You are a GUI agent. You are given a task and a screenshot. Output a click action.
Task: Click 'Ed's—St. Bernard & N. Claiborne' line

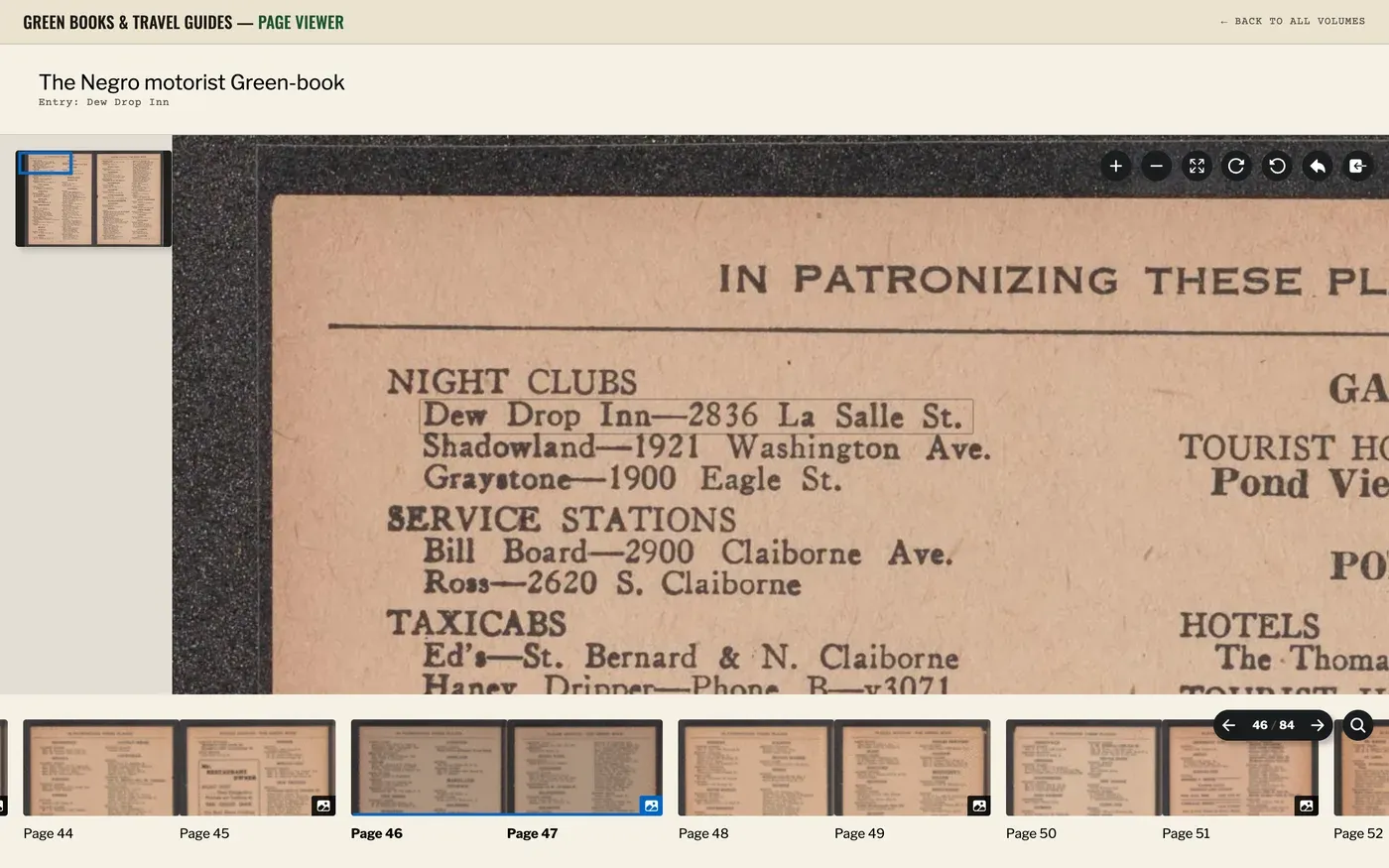pos(691,656)
